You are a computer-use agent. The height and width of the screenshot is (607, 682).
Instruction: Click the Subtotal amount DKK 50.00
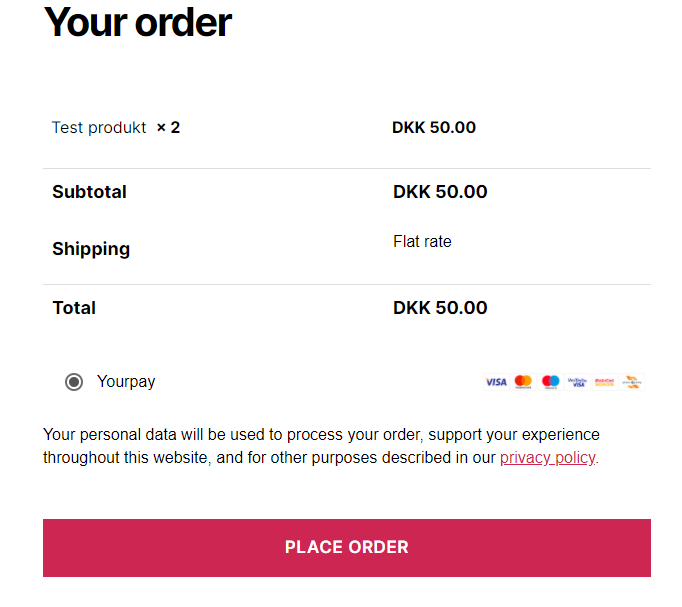pyautogui.click(x=440, y=192)
